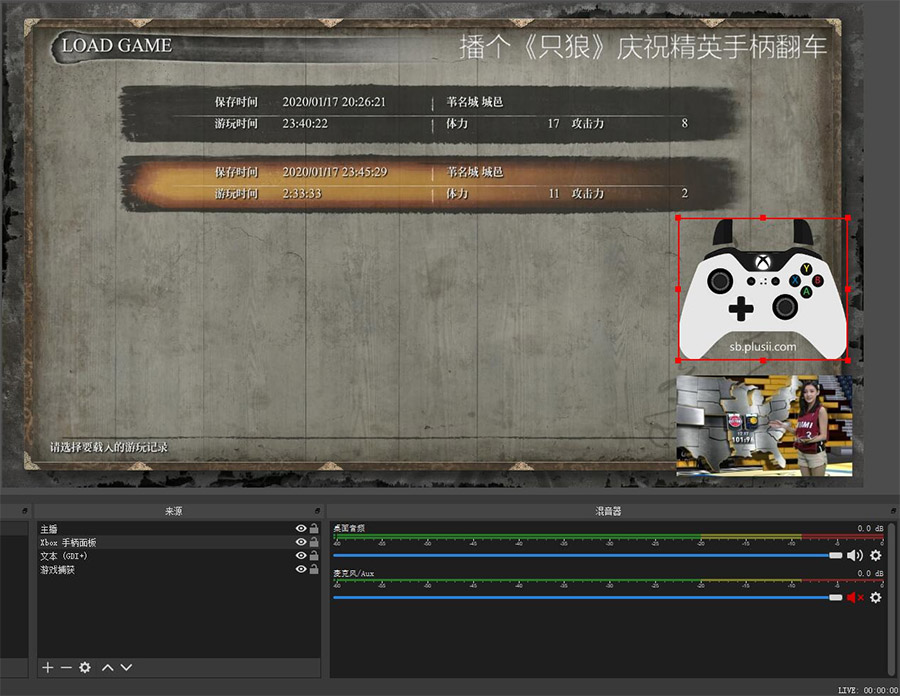Move selected source up in the list
Viewport: 900px width, 696px height.
(107, 667)
